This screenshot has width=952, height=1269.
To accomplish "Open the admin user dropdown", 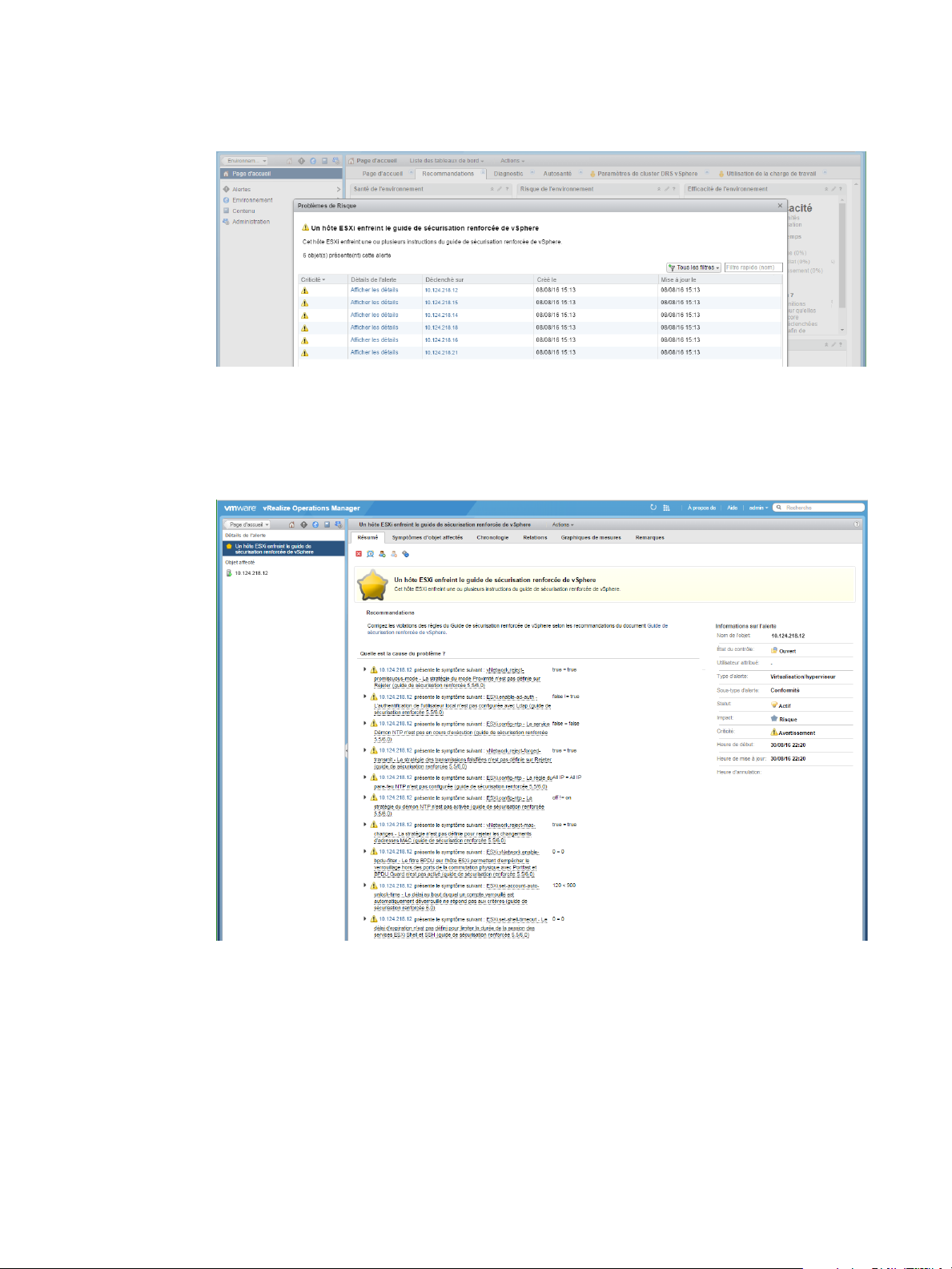I will click(x=757, y=508).
